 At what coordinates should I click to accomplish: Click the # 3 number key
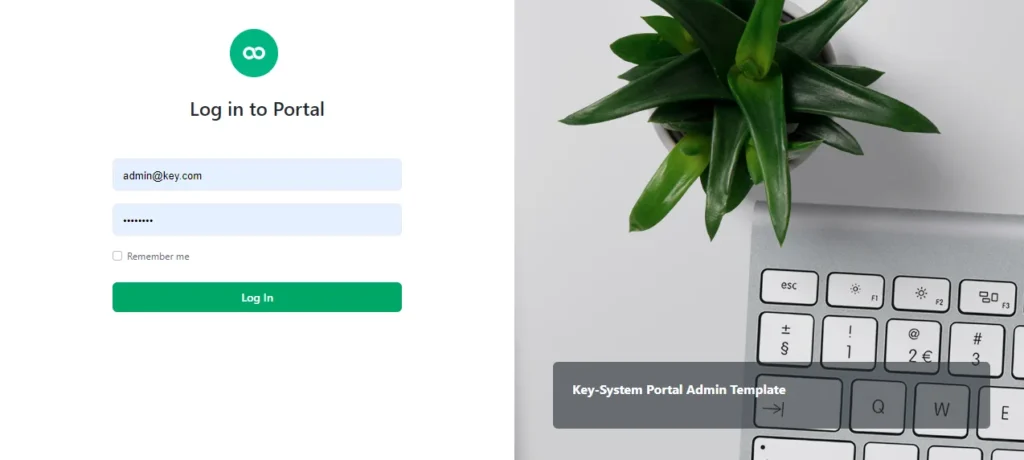coord(977,350)
